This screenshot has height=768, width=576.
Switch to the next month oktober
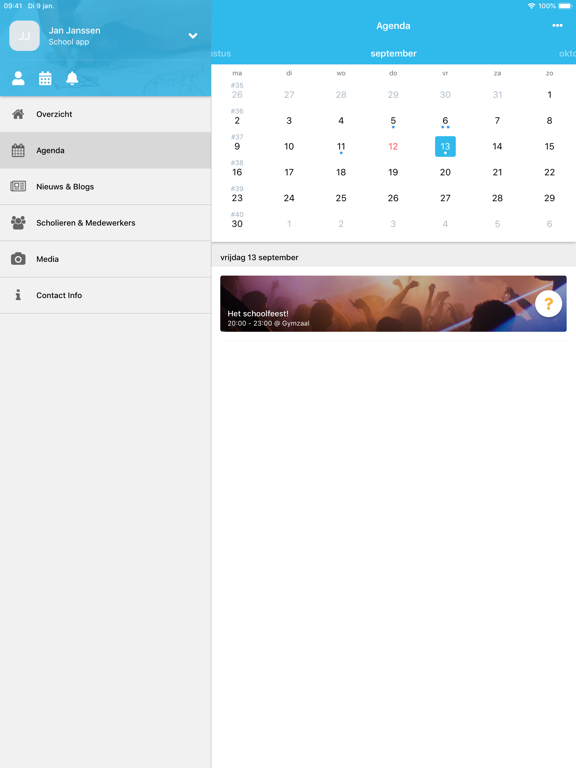[x=567, y=53]
